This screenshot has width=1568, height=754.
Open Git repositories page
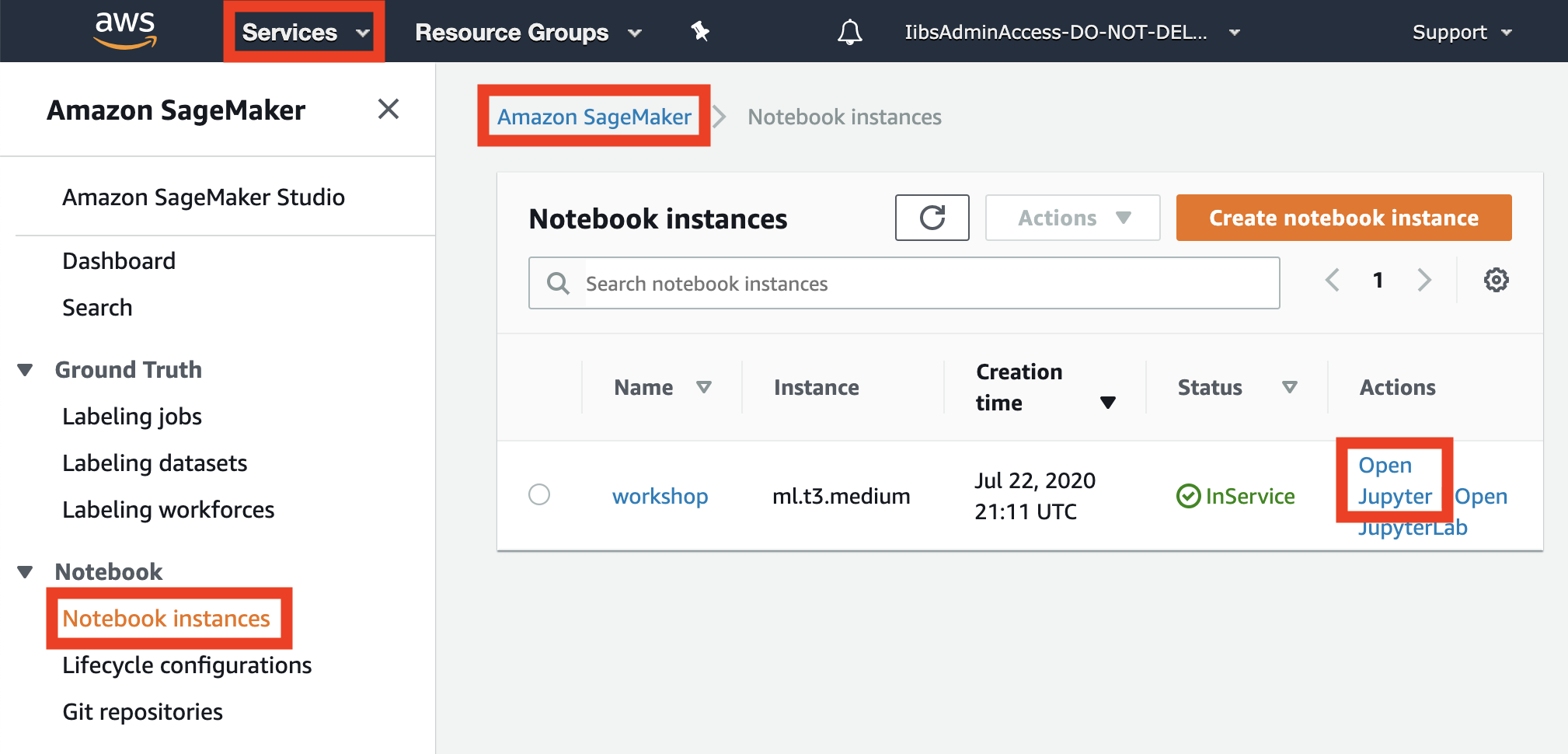[143, 712]
